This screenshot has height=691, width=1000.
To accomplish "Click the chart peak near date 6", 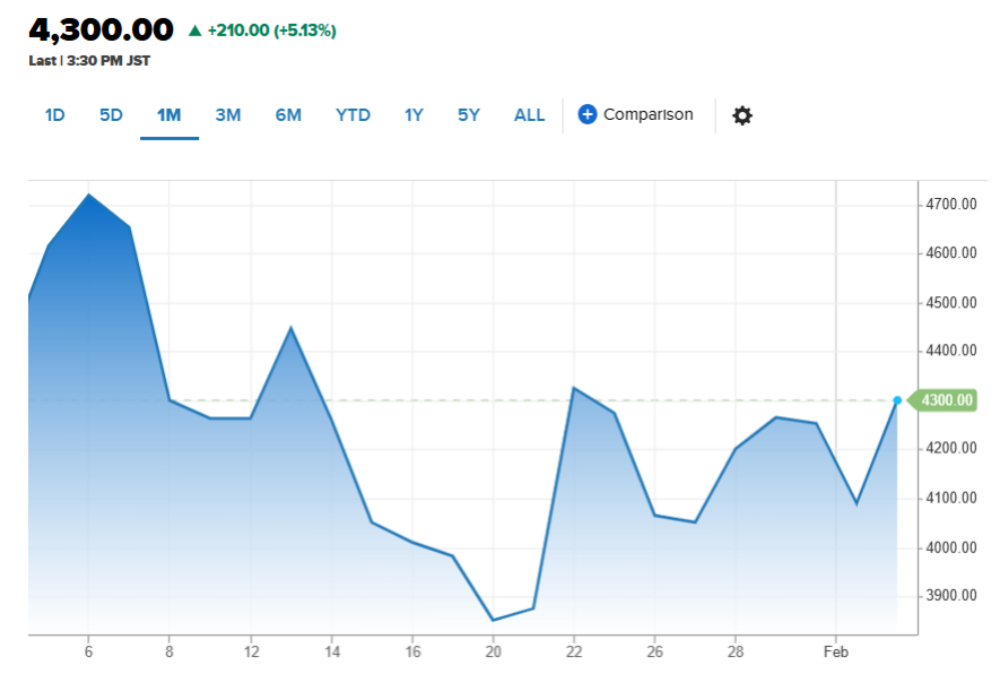I will click(89, 194).
